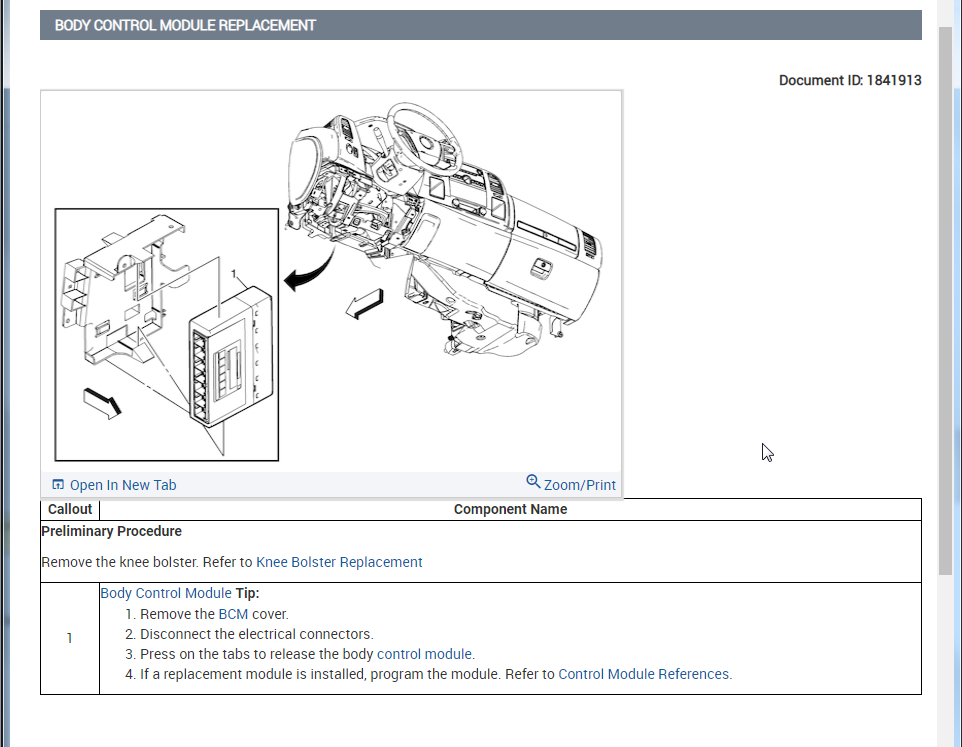The height and width of the screenshot is (747, 962).
Task: Click the Callout column header
Action: point(70,510)
